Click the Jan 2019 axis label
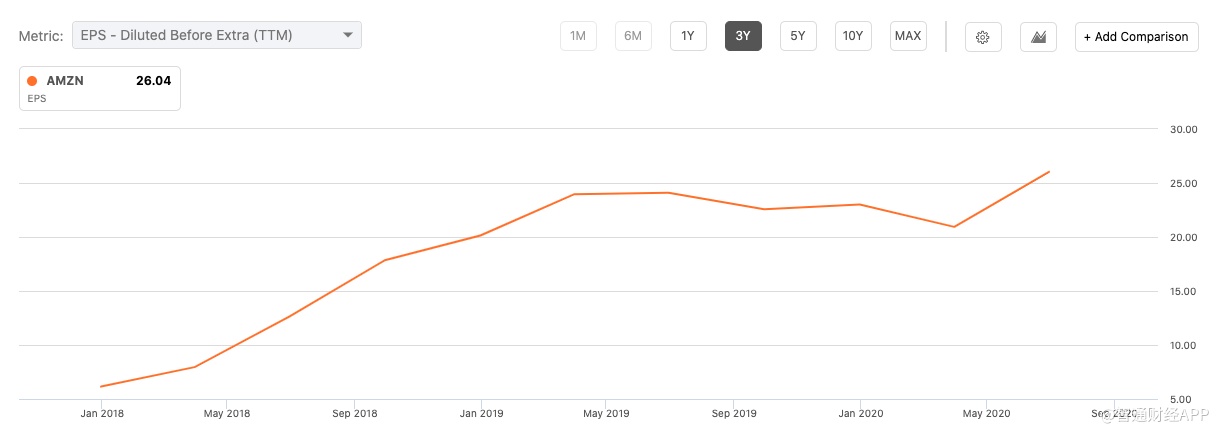 click(481, 413)
